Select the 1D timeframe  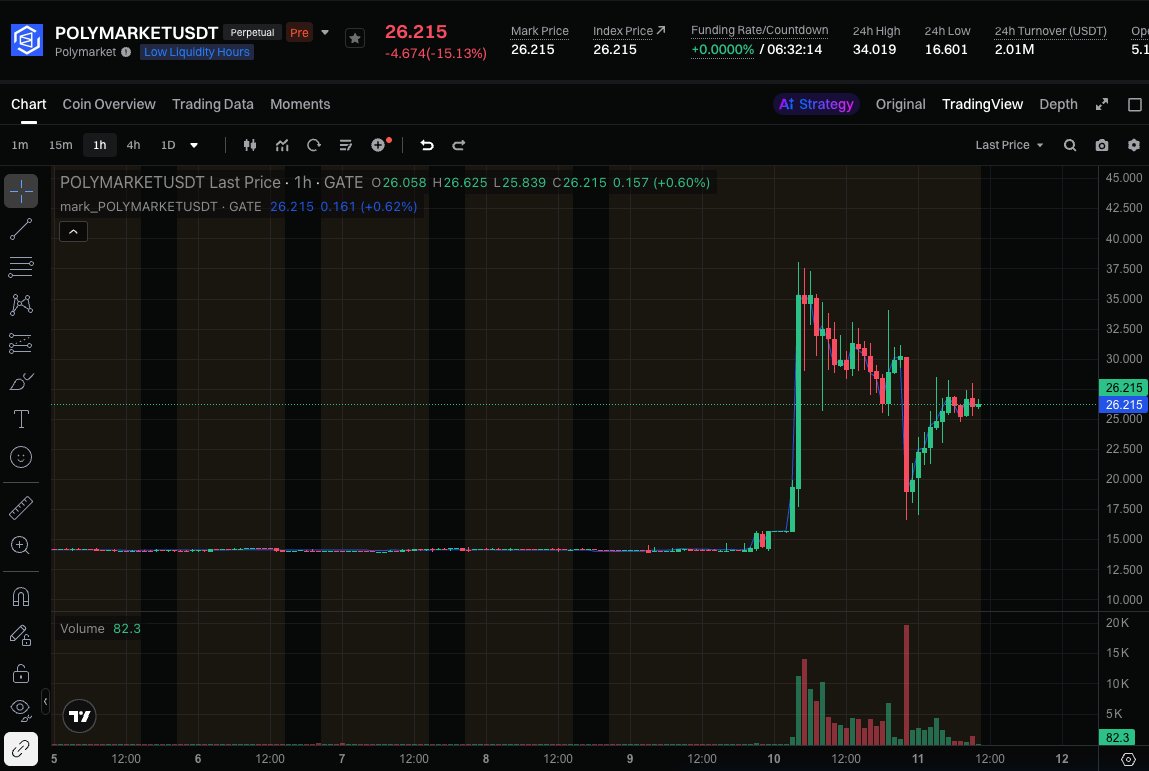pos(168,145)
